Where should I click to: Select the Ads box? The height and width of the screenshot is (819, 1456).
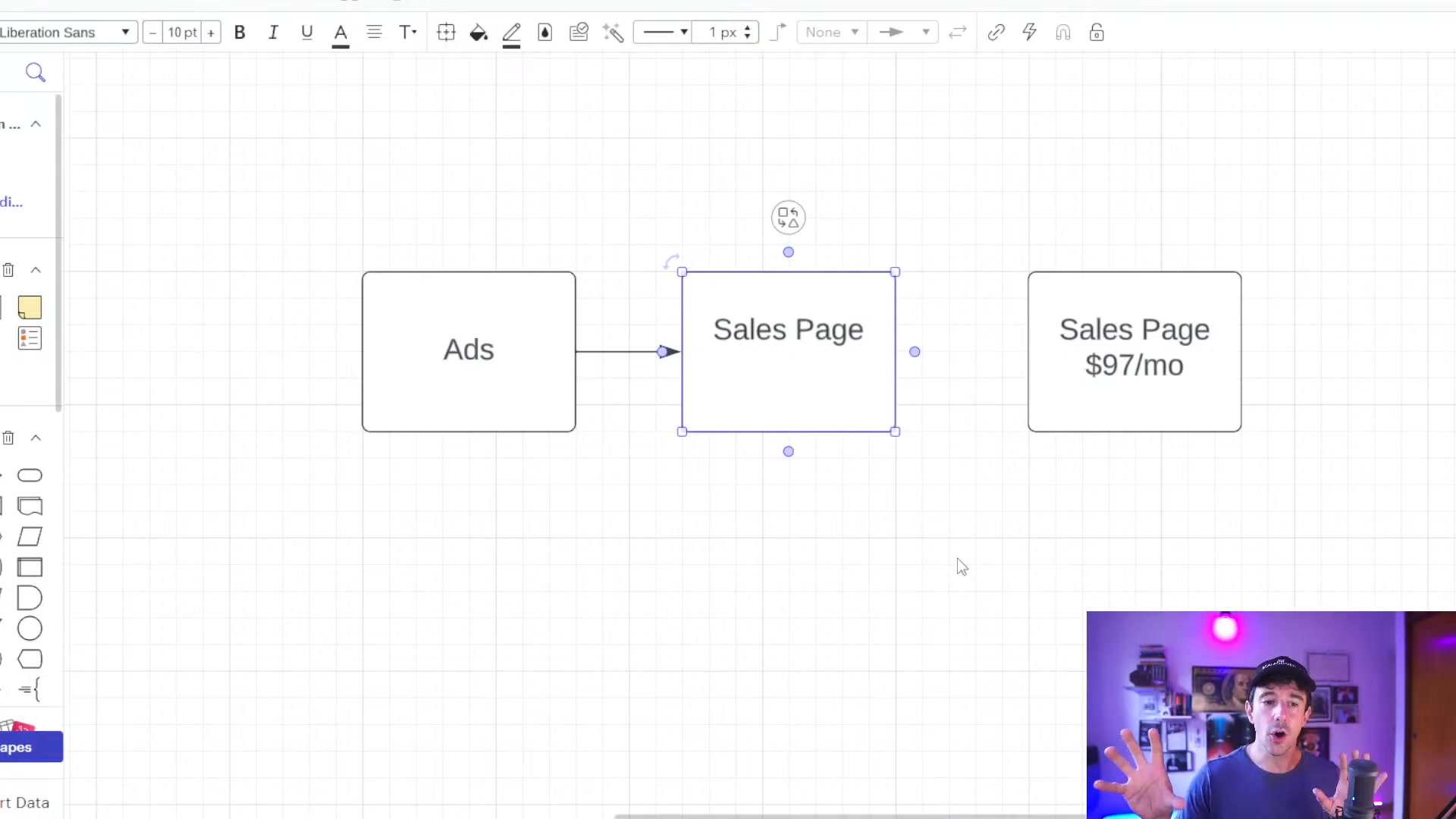pos(469,352)
